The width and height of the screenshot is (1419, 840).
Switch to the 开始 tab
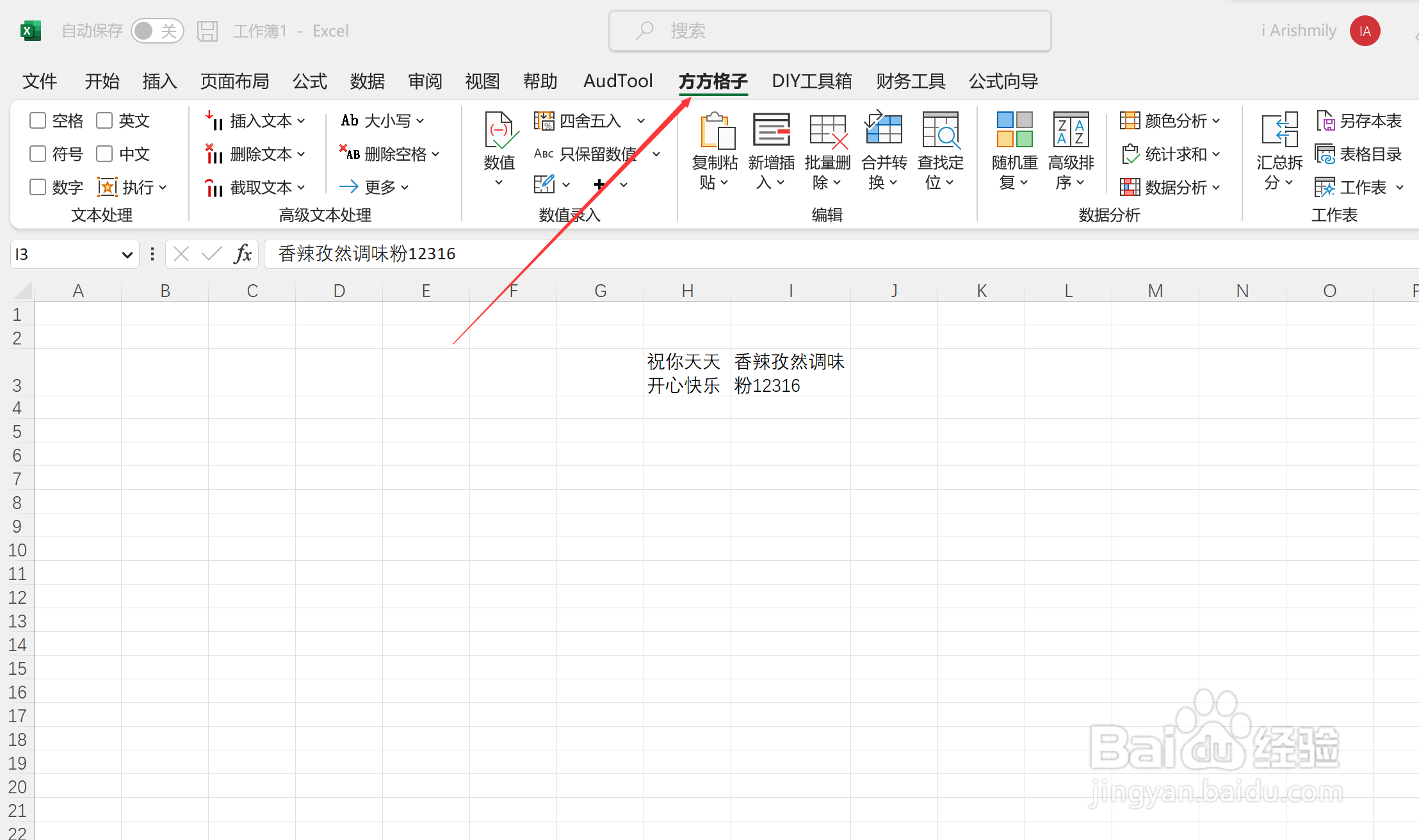point(102,81)
